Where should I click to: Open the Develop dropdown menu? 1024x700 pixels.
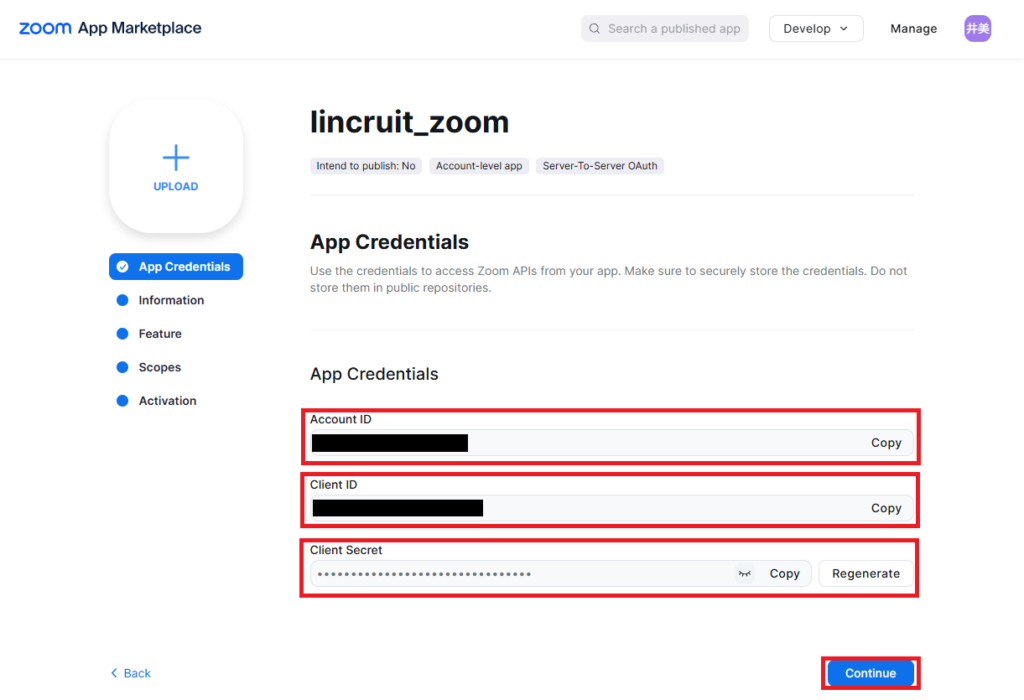(x=816, y=29)
